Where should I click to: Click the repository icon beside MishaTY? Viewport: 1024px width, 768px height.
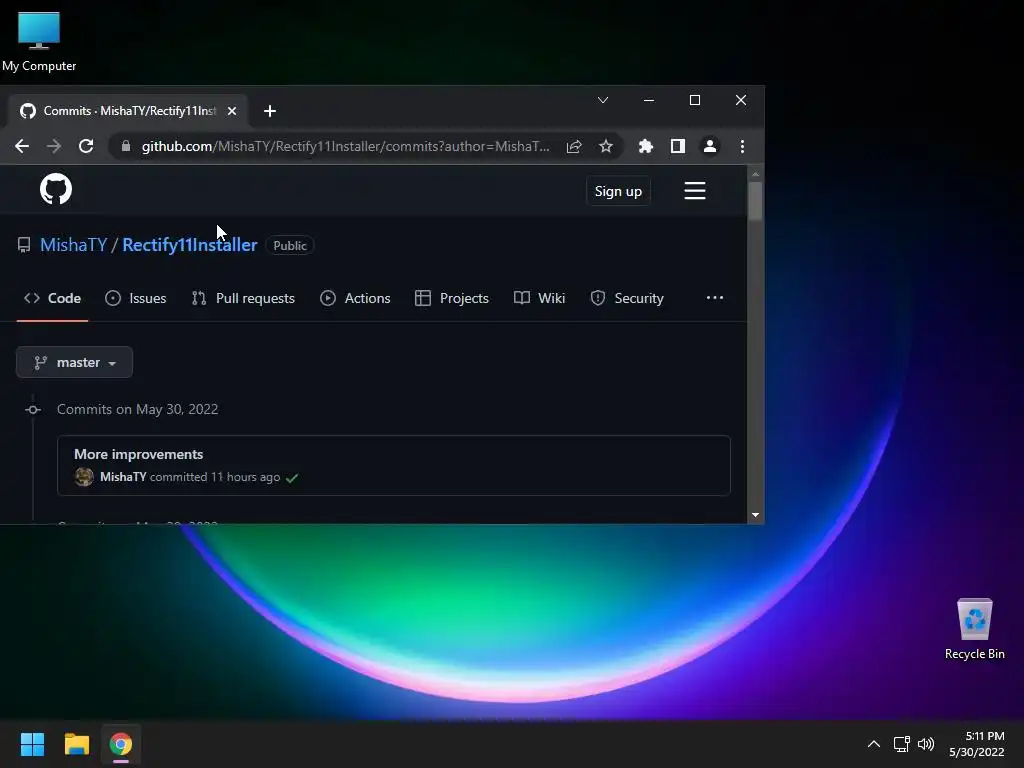pos(24,245)
